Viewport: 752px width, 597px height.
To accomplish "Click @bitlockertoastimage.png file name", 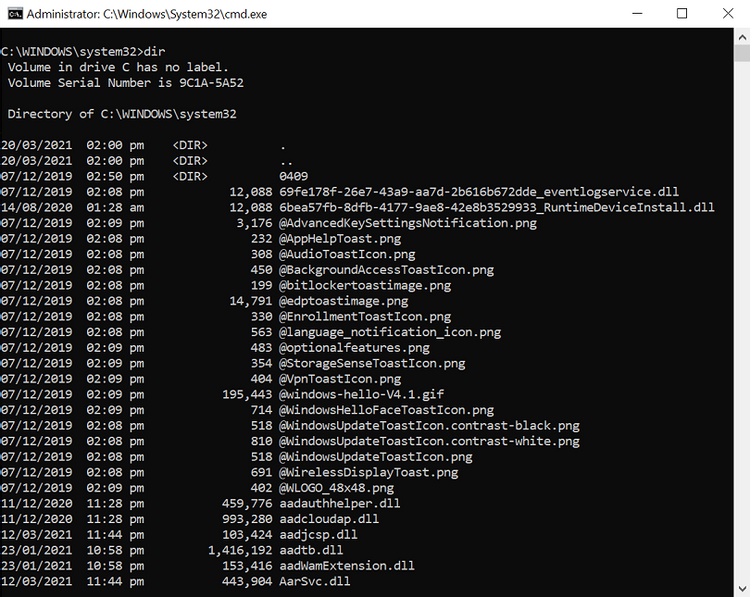I will (365, 285).
